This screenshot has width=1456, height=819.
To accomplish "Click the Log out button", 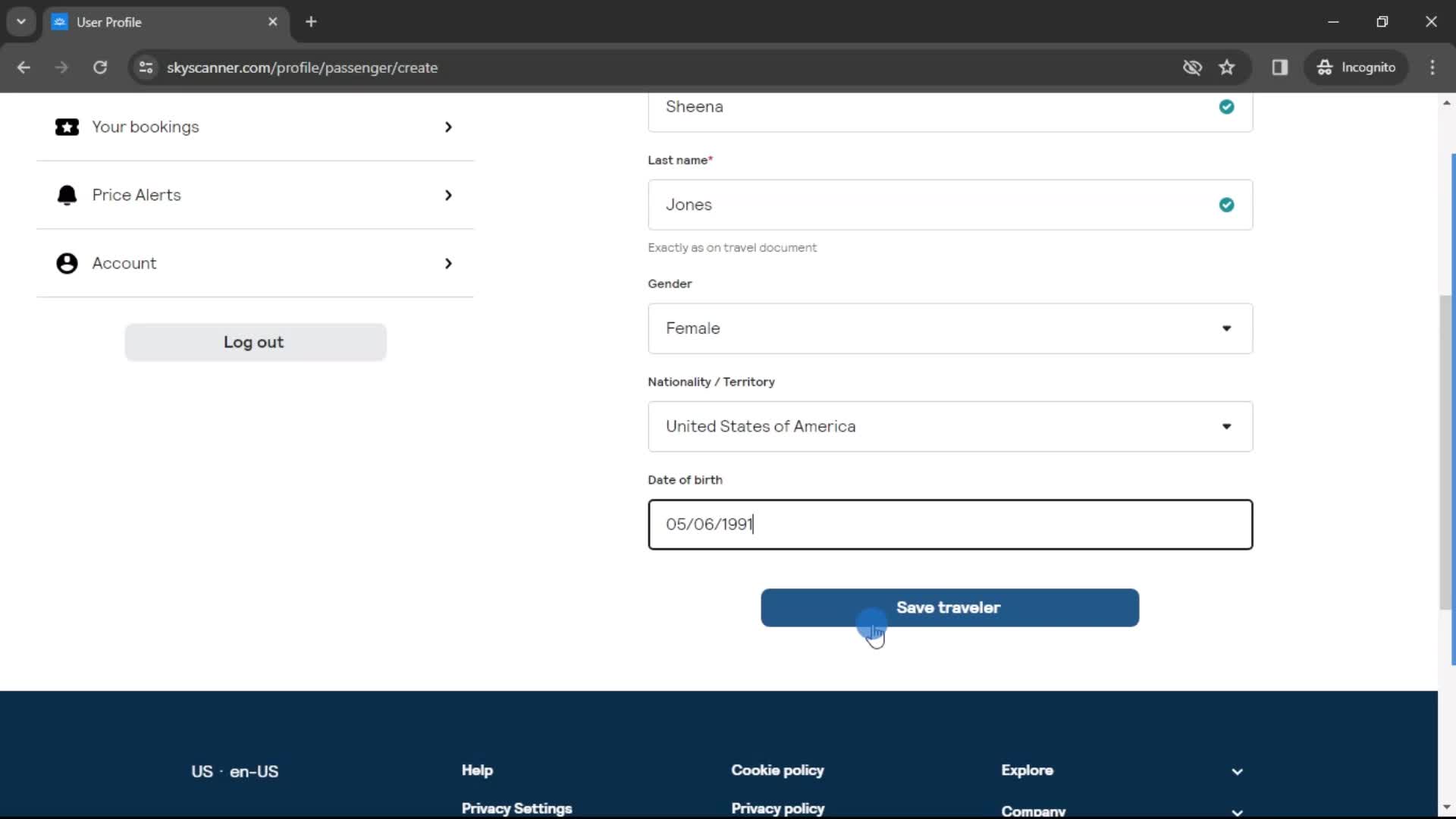I will click(254, 341).
